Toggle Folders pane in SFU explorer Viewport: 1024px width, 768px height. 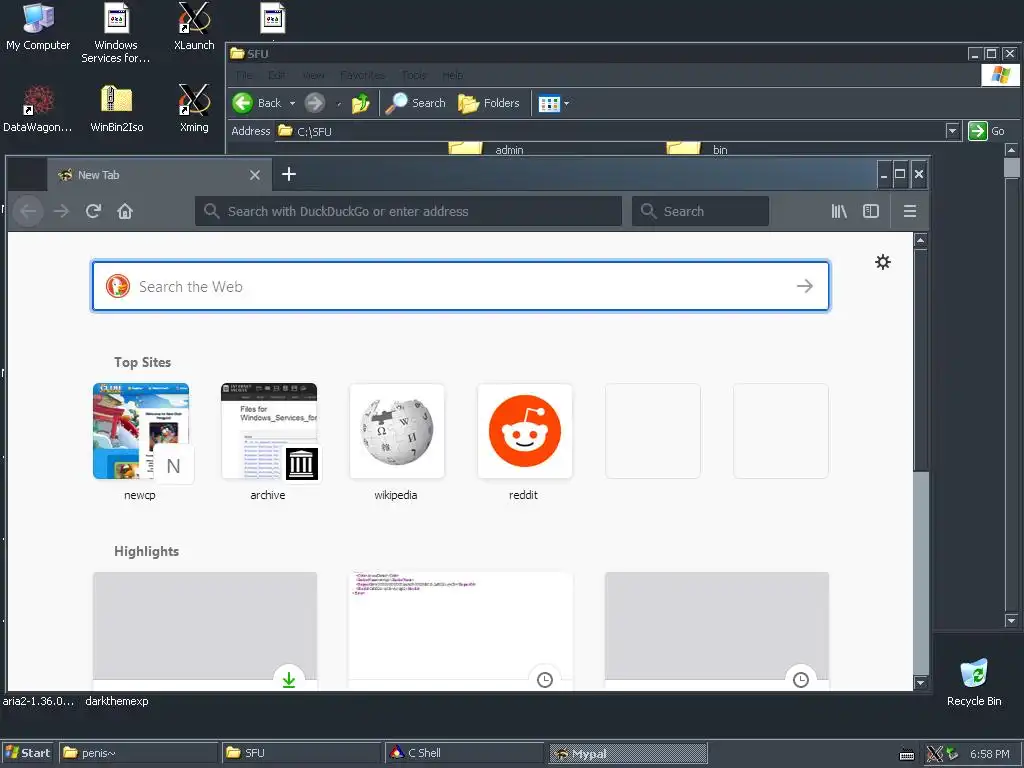[488, 103]
